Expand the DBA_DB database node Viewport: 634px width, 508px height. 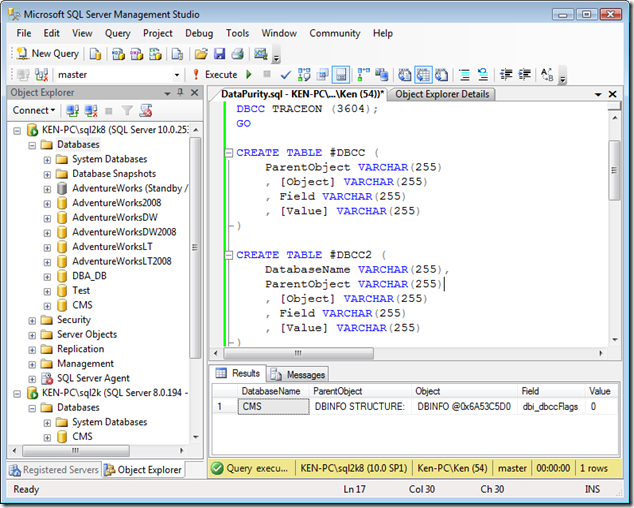click(x=47, y=277)
